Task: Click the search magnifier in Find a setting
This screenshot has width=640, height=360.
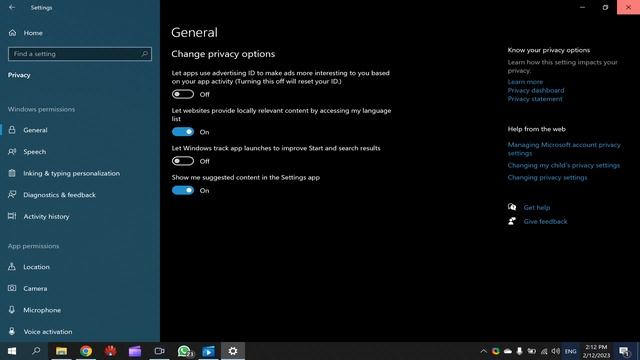Action: 144,54
